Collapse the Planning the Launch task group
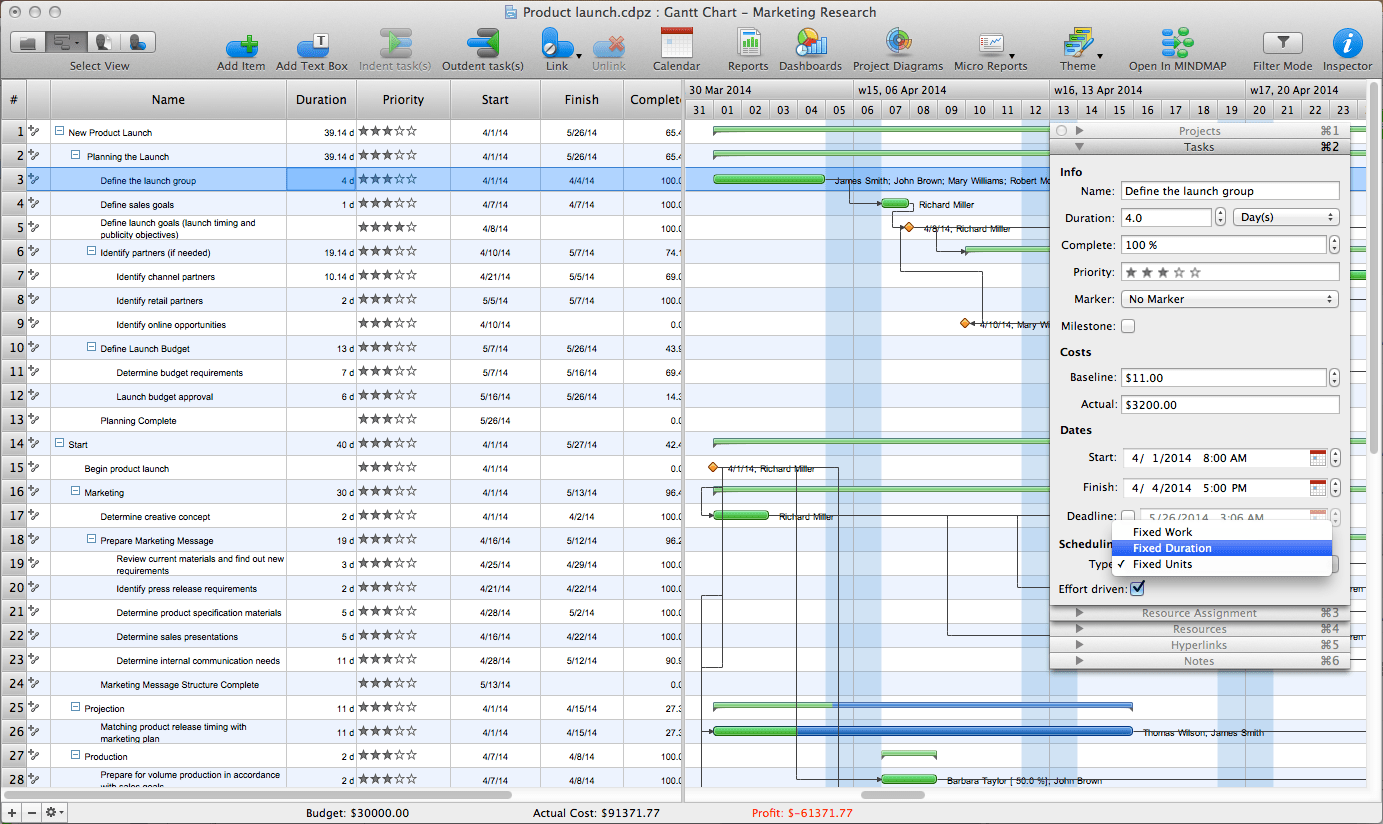The height and width of the screenshot is (824, 1383). 74,155
